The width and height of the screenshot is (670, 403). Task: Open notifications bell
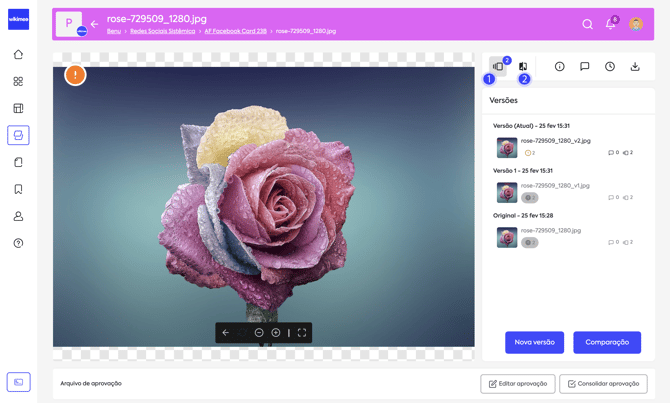[x=610, y=24]
